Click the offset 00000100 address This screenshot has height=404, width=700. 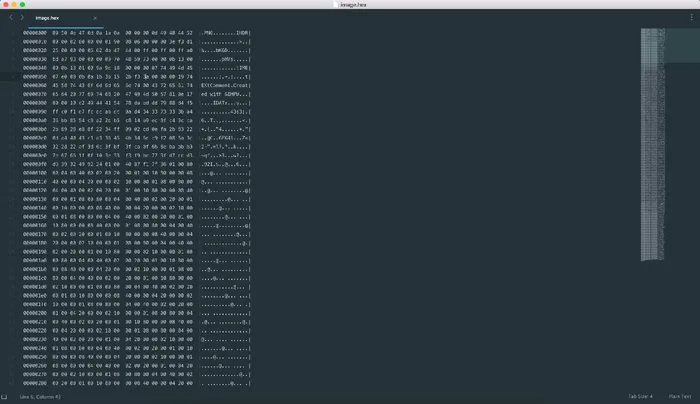pyautogui.click(x=35, y=173)
